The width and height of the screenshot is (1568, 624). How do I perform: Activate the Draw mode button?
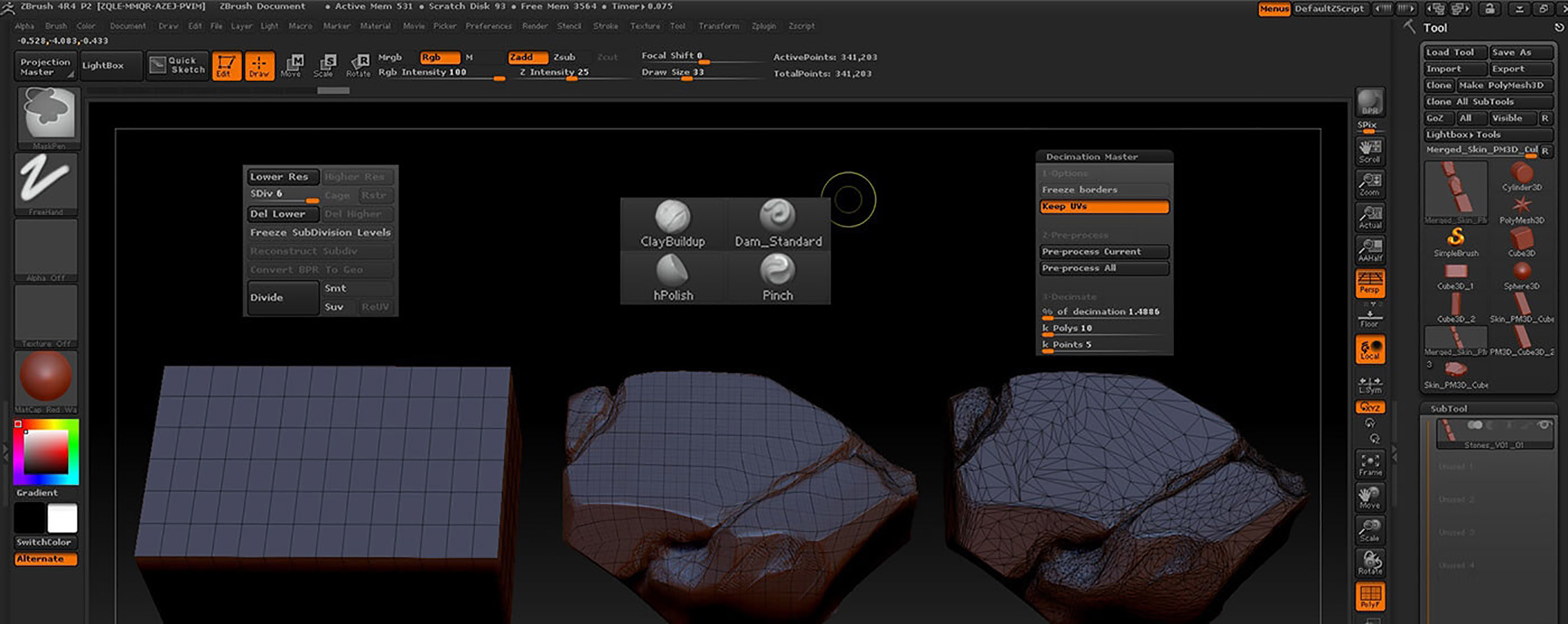259,66
